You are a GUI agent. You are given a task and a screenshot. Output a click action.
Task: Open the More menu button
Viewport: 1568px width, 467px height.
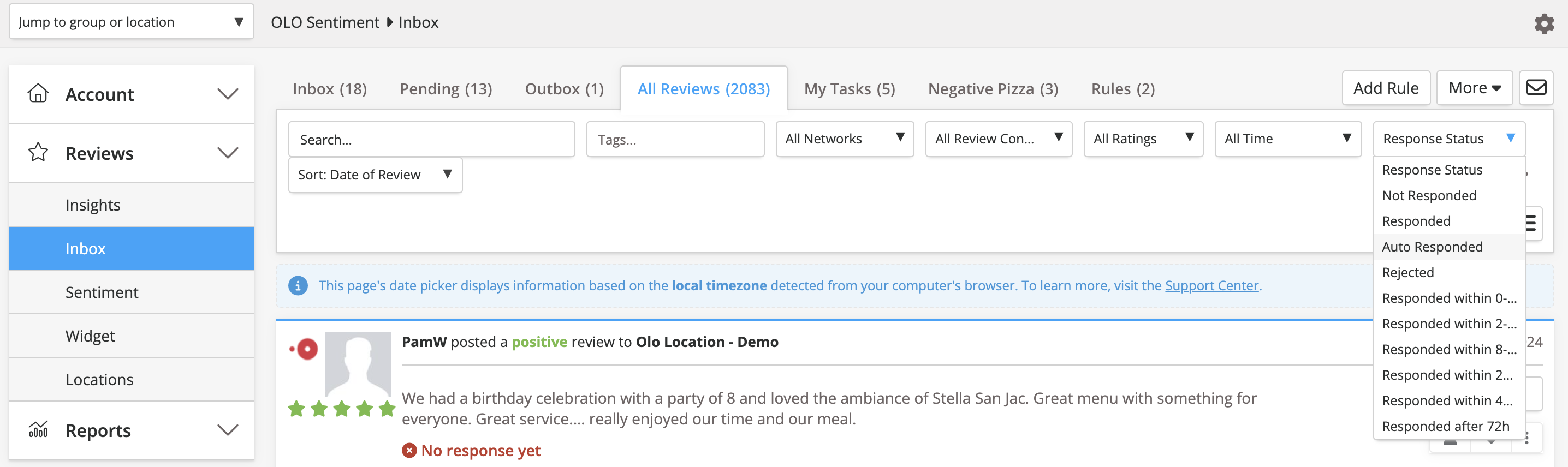(1474, 88)
